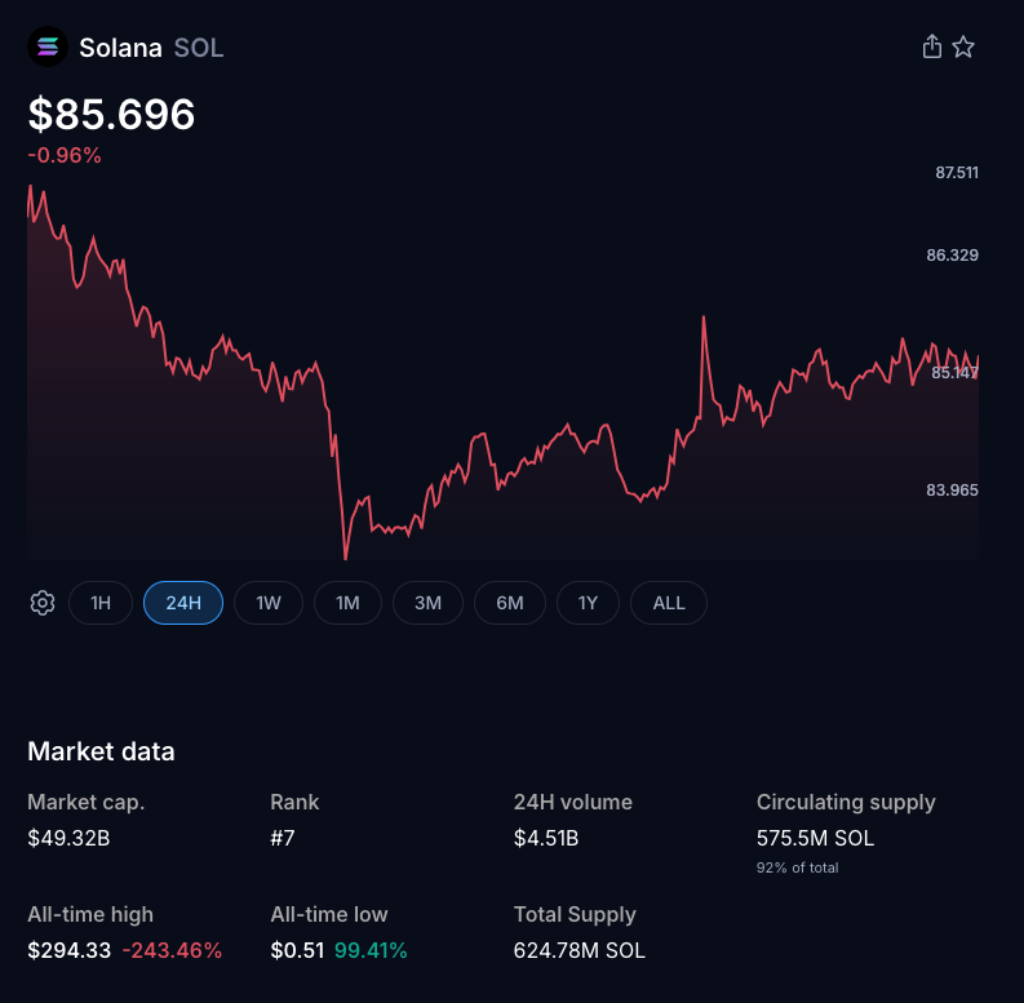
Task: Select the 1M range button
Action: point(348,603)
